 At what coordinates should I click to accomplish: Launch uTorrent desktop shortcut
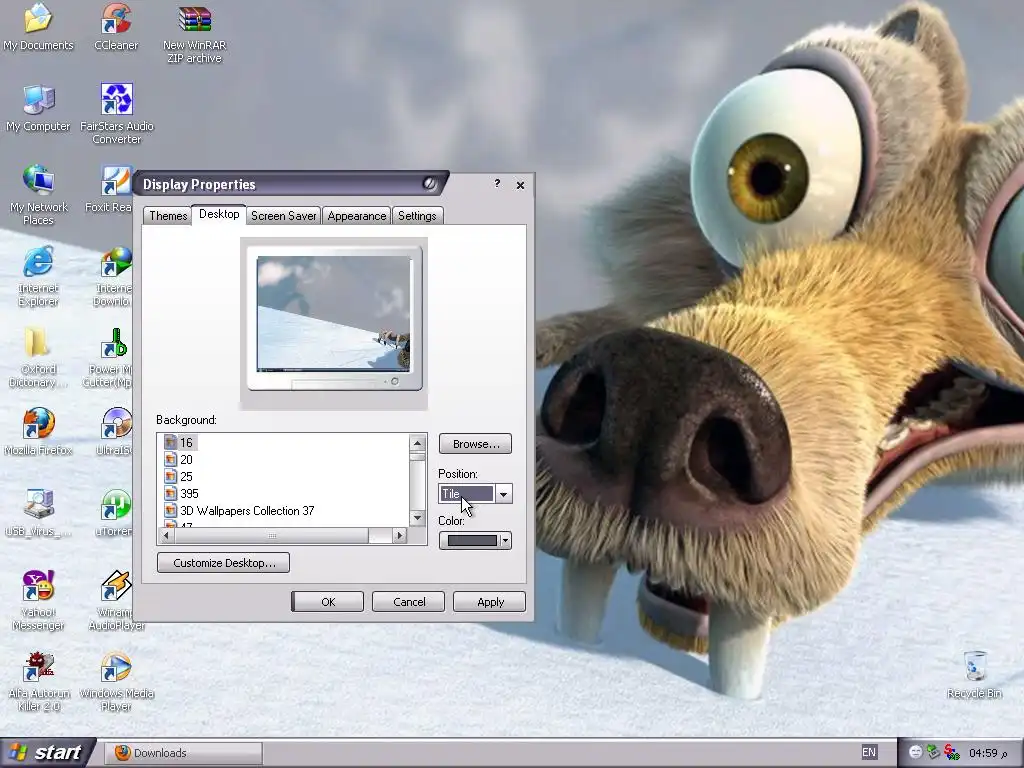coord(114,513)
